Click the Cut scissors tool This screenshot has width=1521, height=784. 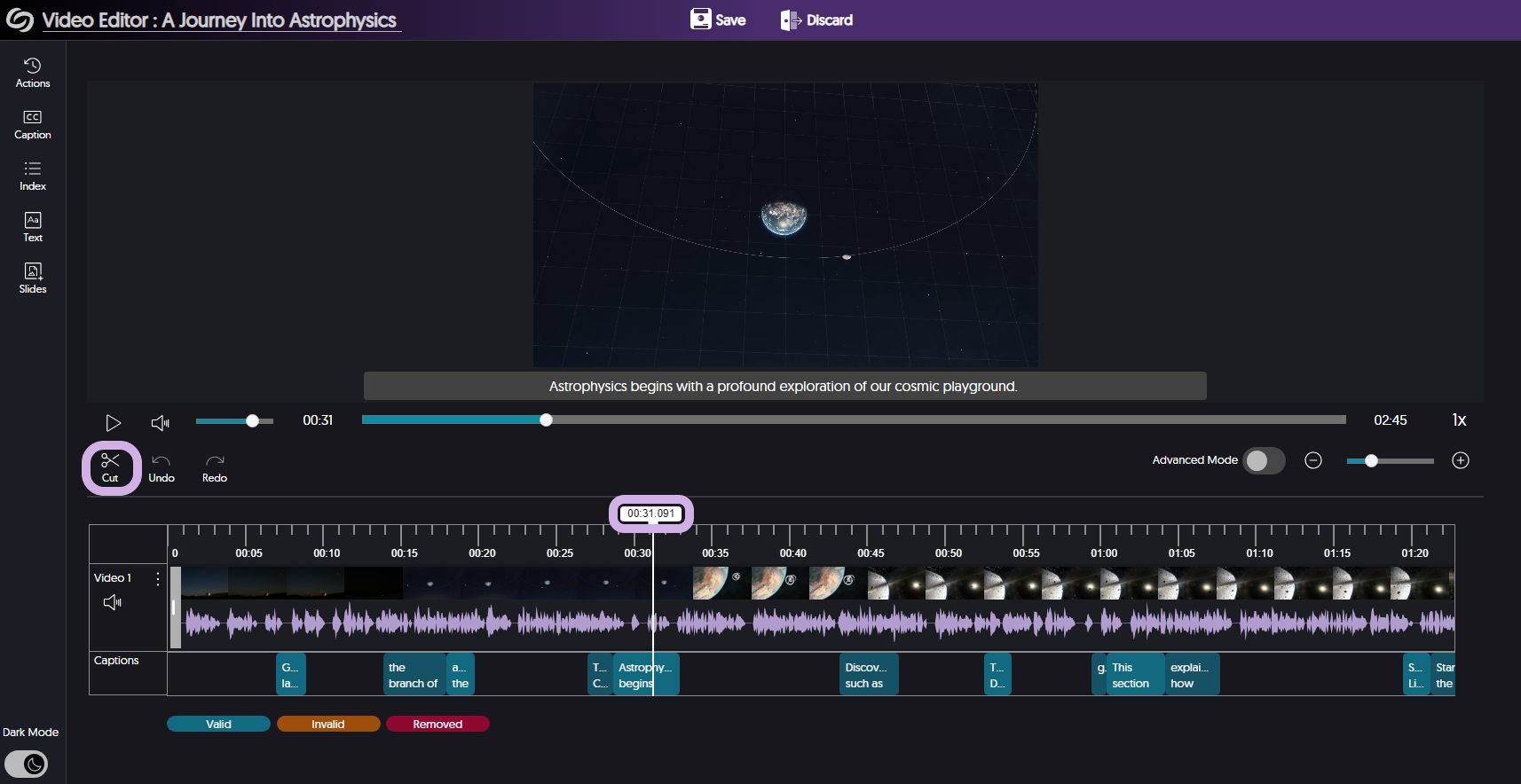(x=110, y=467)
